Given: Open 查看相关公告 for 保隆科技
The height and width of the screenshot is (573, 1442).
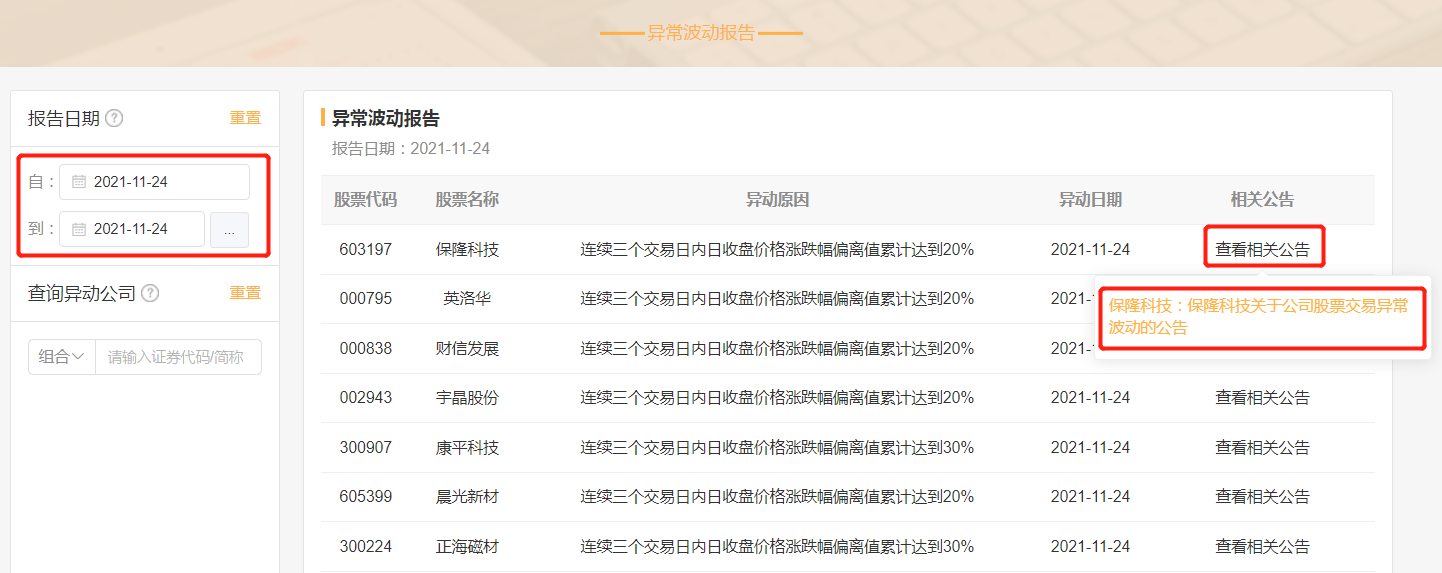Looking at the screenshot, I should point(1262,250).
